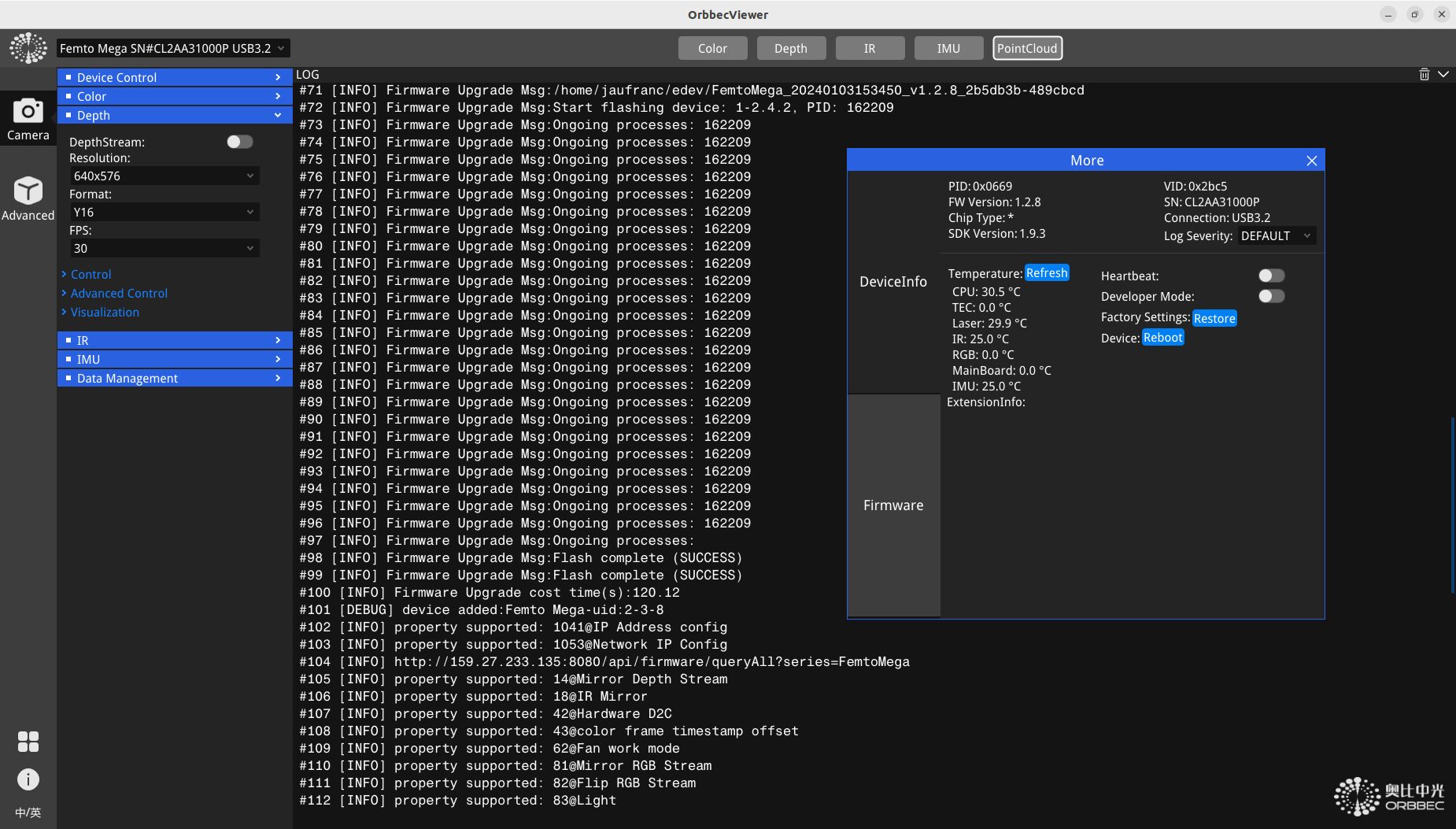Enable the Heartbeat toggle

tap(1271, 276)
